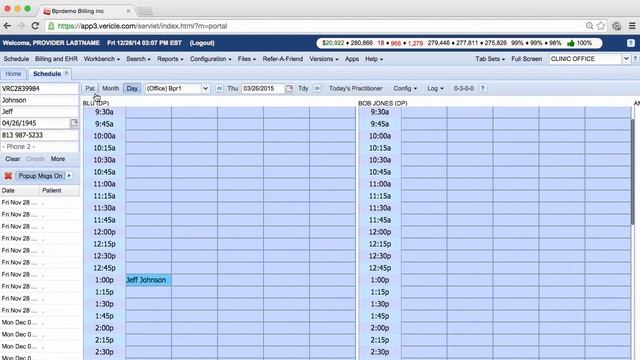Click the red X icon by Popup Msgs

(x=8, y=176)
